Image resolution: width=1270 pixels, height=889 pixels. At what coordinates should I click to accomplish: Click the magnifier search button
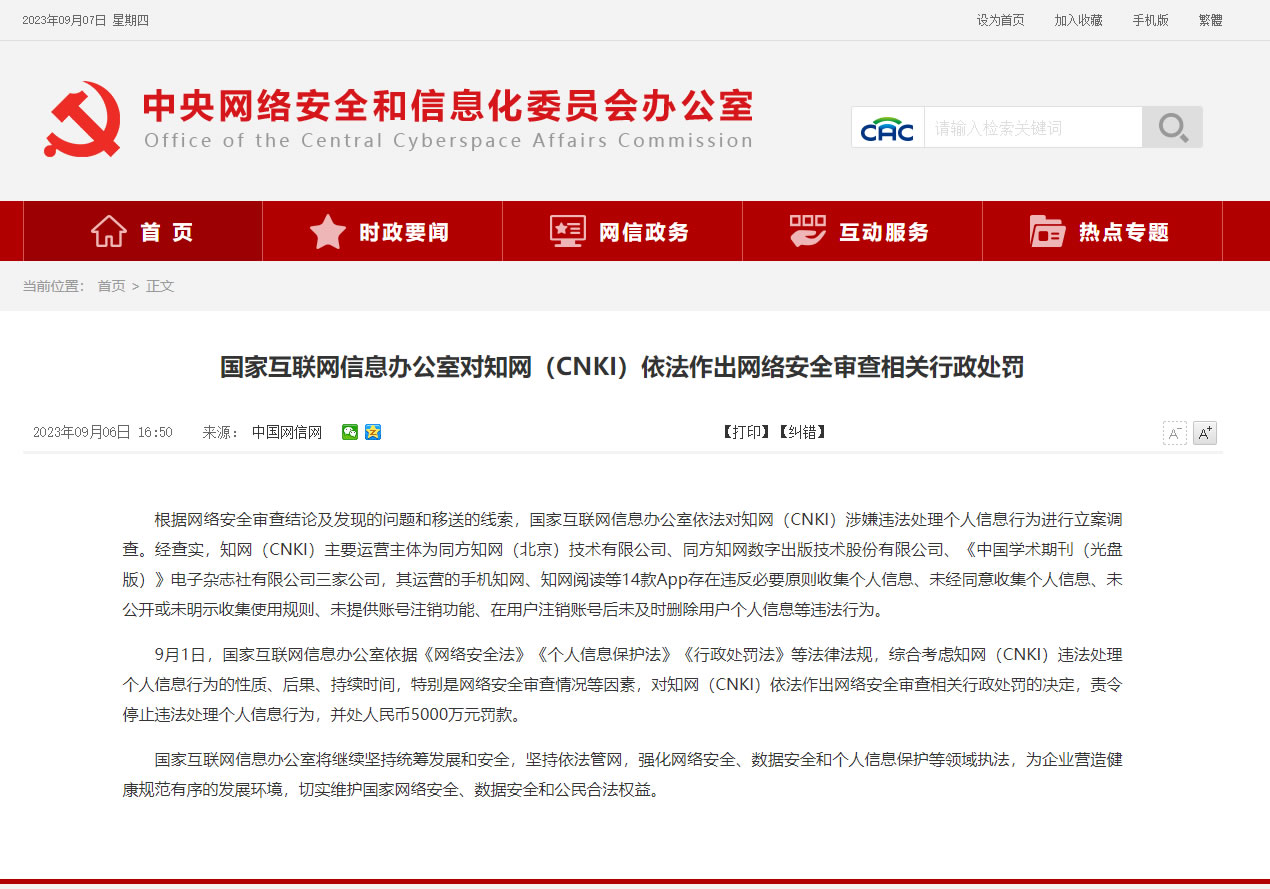1172,128
